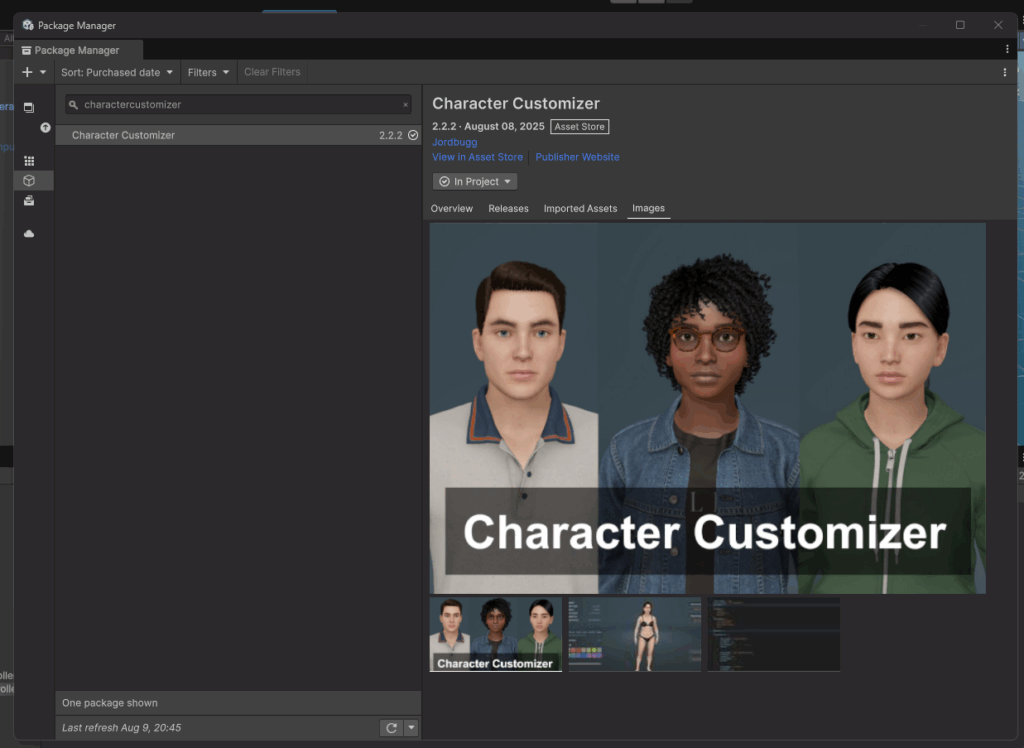Close the Package Manager window
The image size is (1024, 748).
click(x=998, y=25)
